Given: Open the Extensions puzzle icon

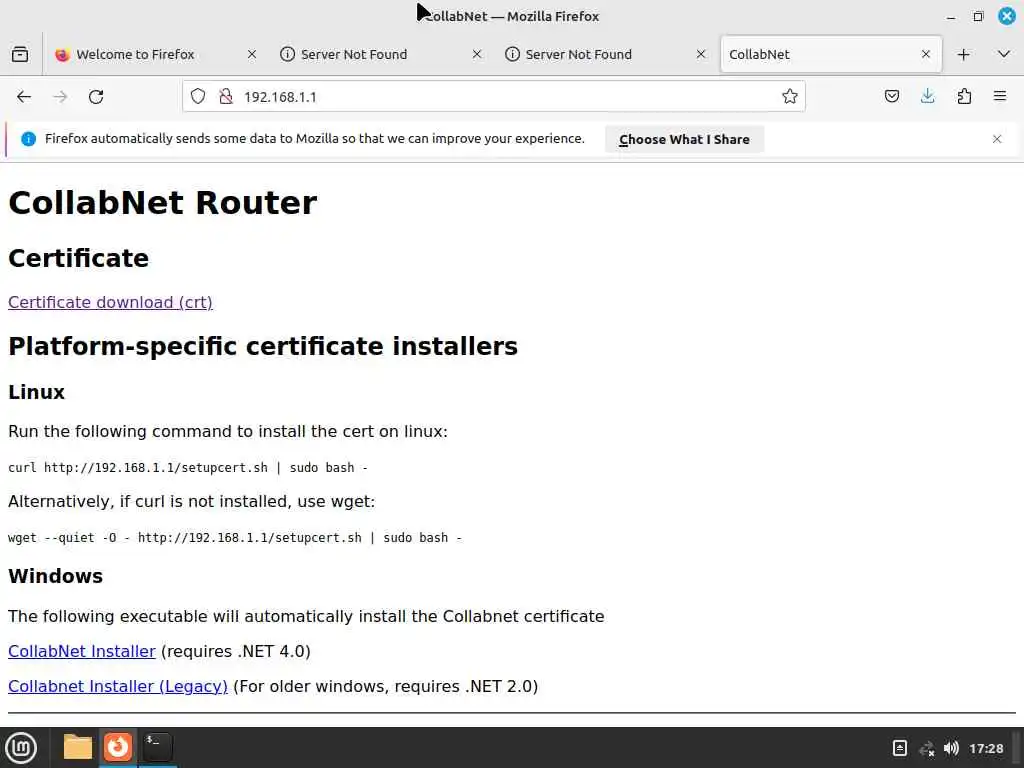Looking at the screenshot, I should pos(964,97).
